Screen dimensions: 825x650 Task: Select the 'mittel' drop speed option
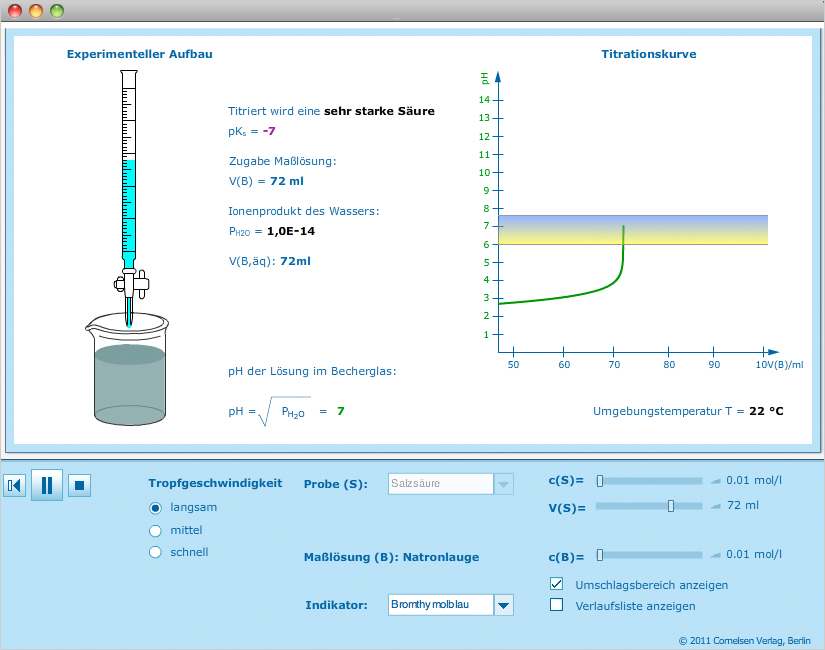click(x=155, y=530)
